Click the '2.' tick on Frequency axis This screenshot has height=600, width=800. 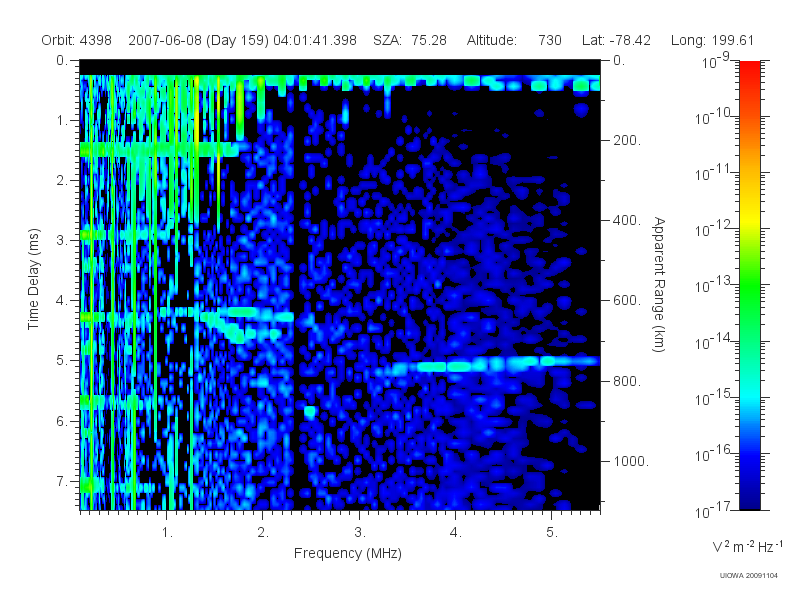tap(263, 533)
